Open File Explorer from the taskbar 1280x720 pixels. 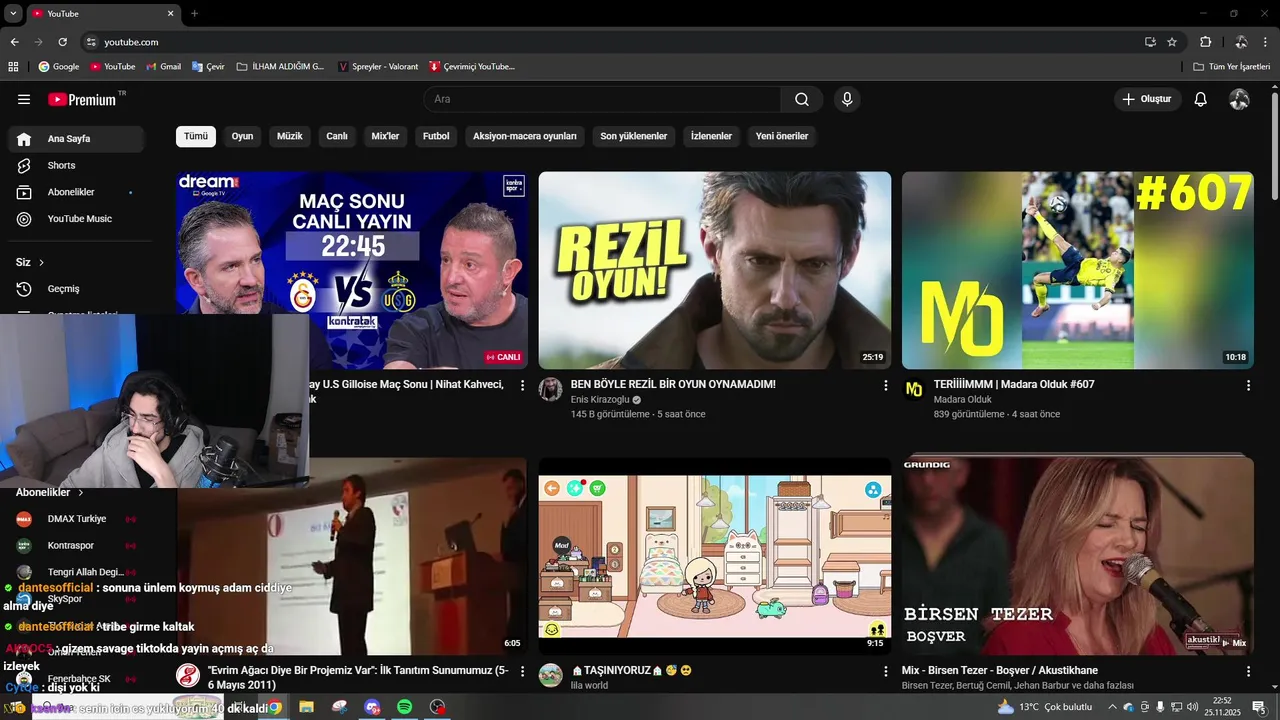pos(307,707)
